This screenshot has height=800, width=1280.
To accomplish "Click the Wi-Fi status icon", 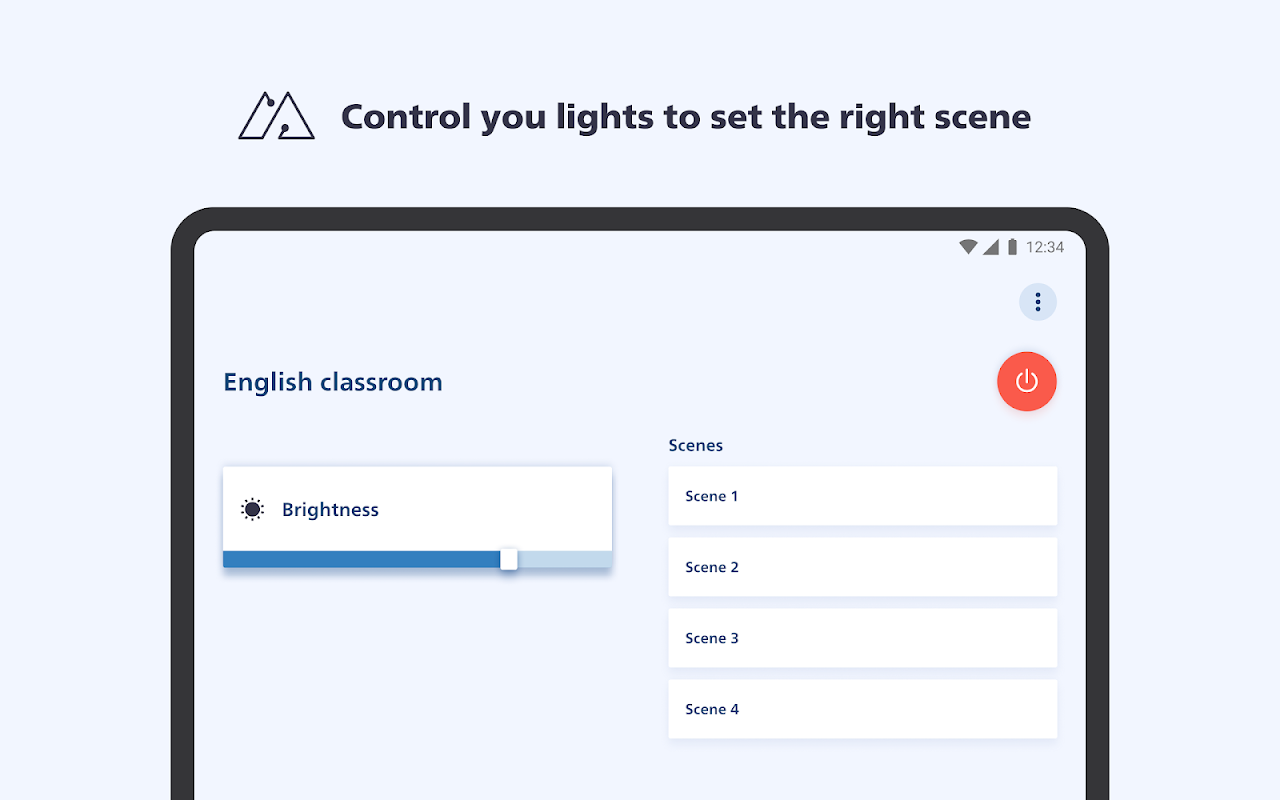I will click(x=968, y=247).
